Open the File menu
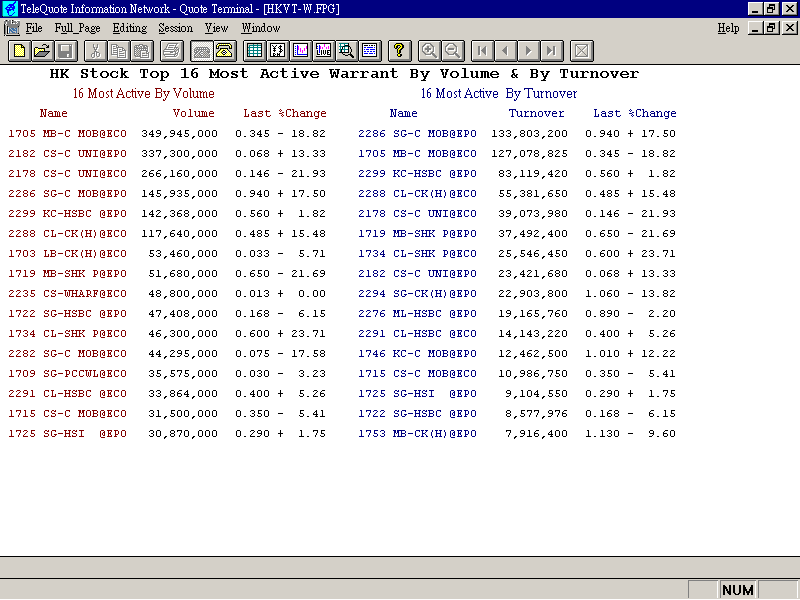 [34, 28]
